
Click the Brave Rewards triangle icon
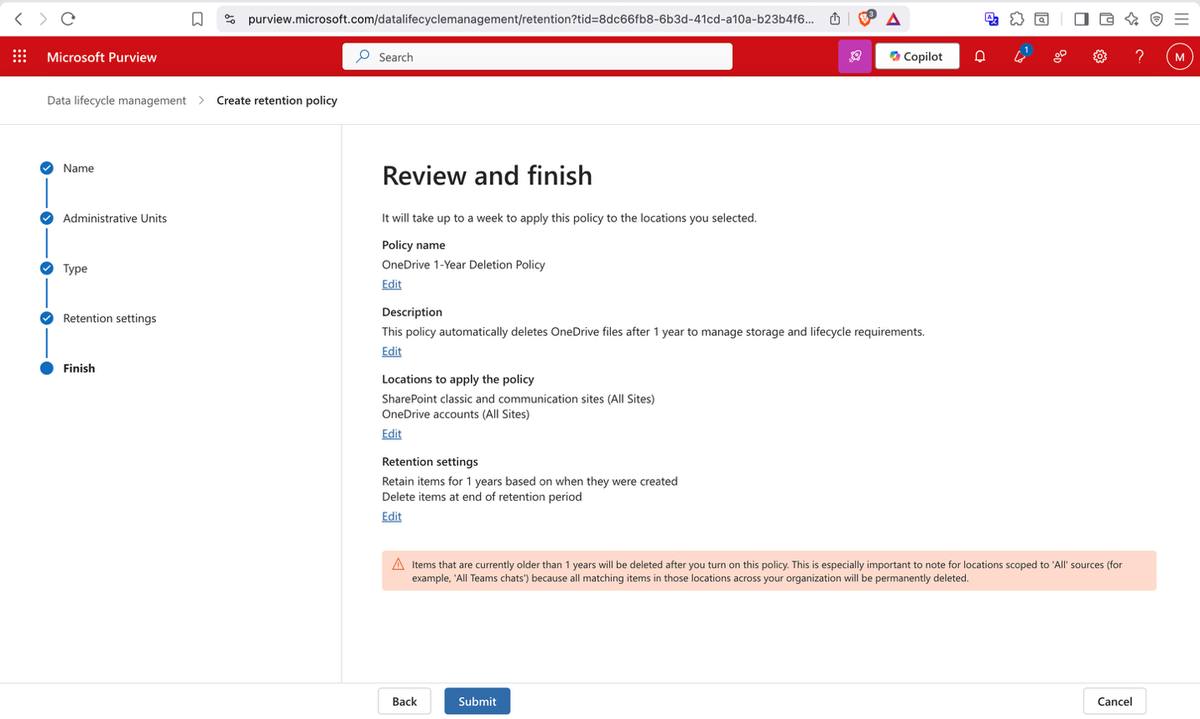892,18
